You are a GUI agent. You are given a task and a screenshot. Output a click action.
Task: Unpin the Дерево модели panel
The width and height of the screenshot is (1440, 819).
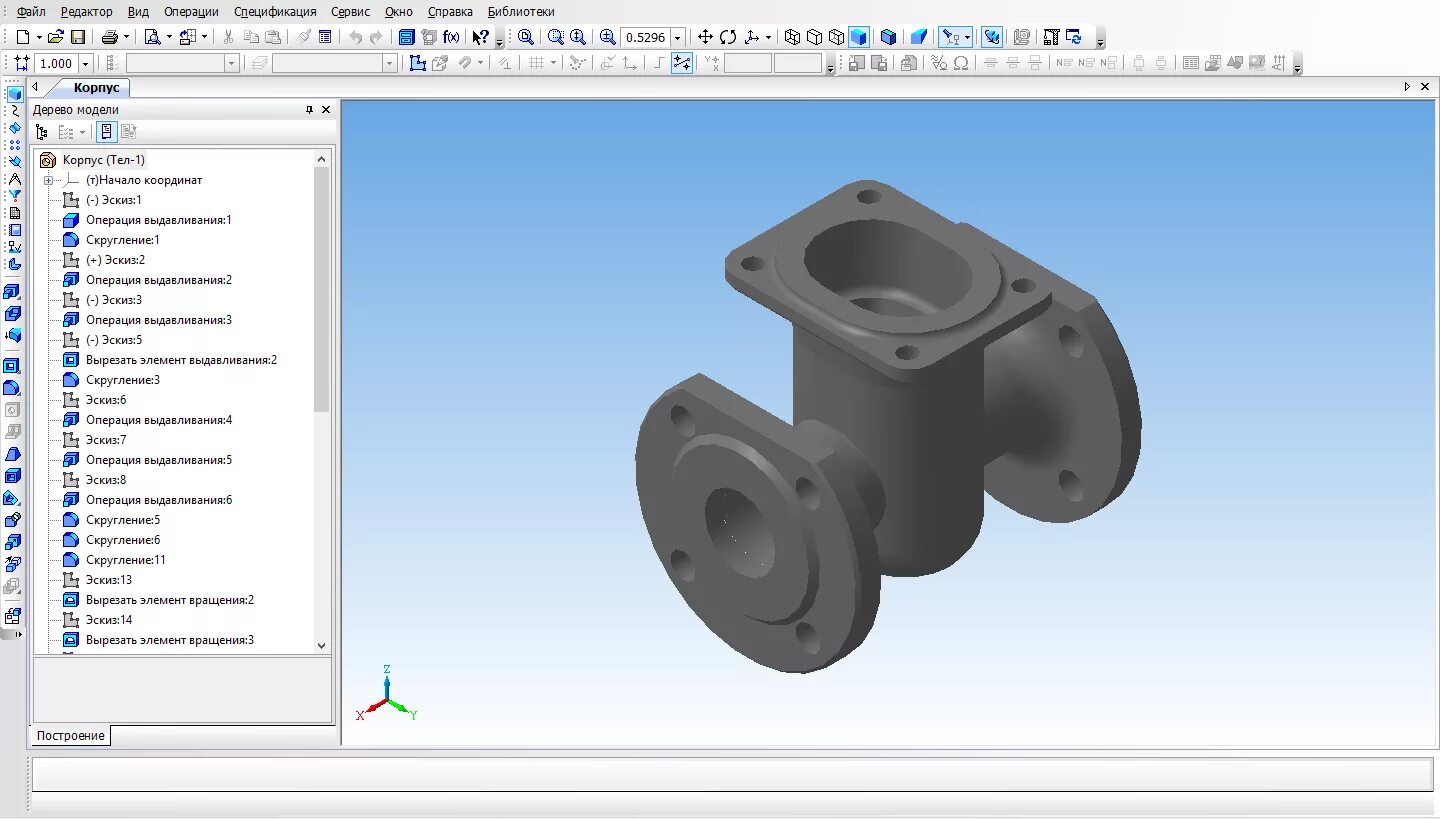pyautogui.click(x=310, y=110)
